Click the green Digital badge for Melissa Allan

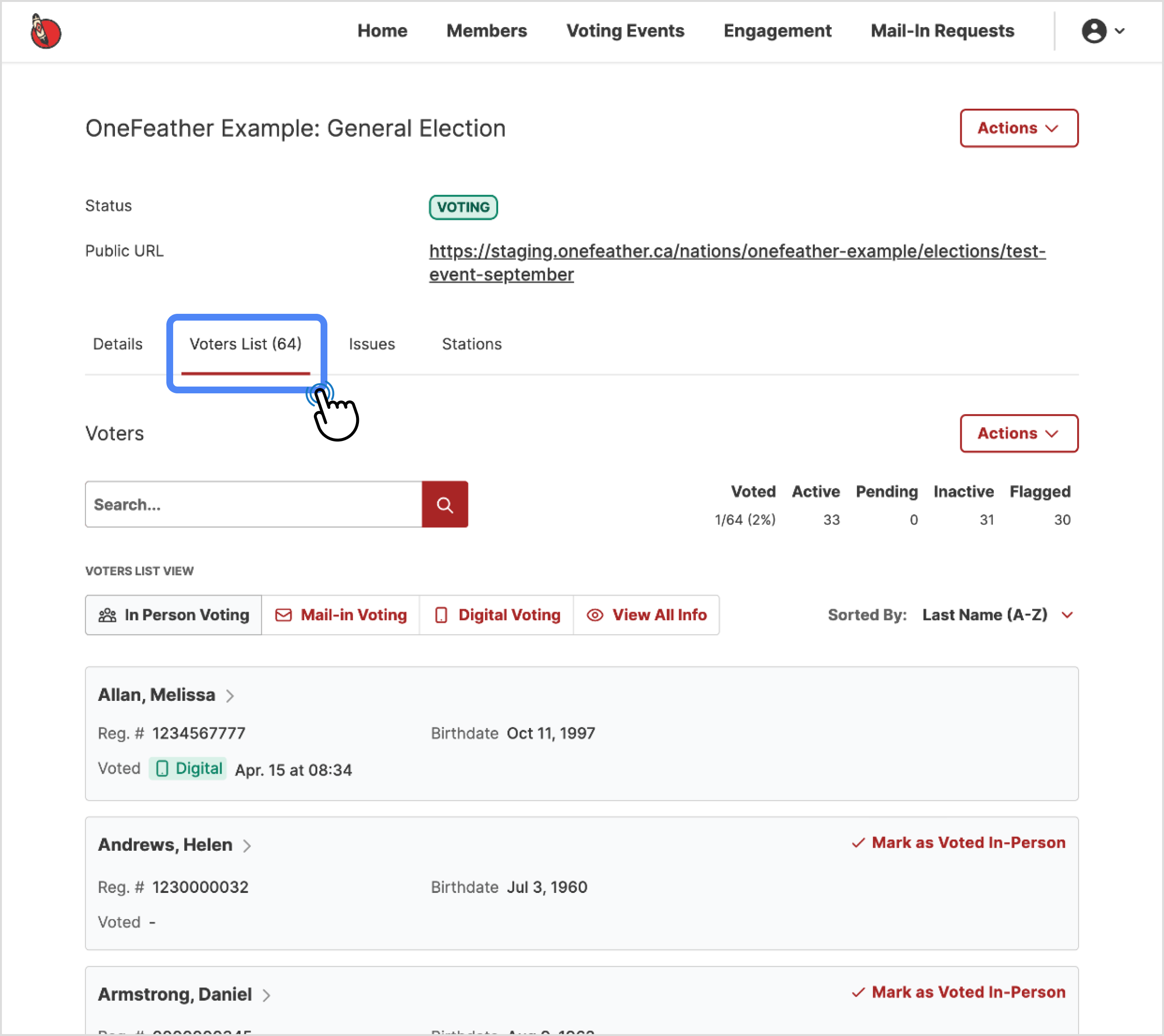click(x=188, y=768)
